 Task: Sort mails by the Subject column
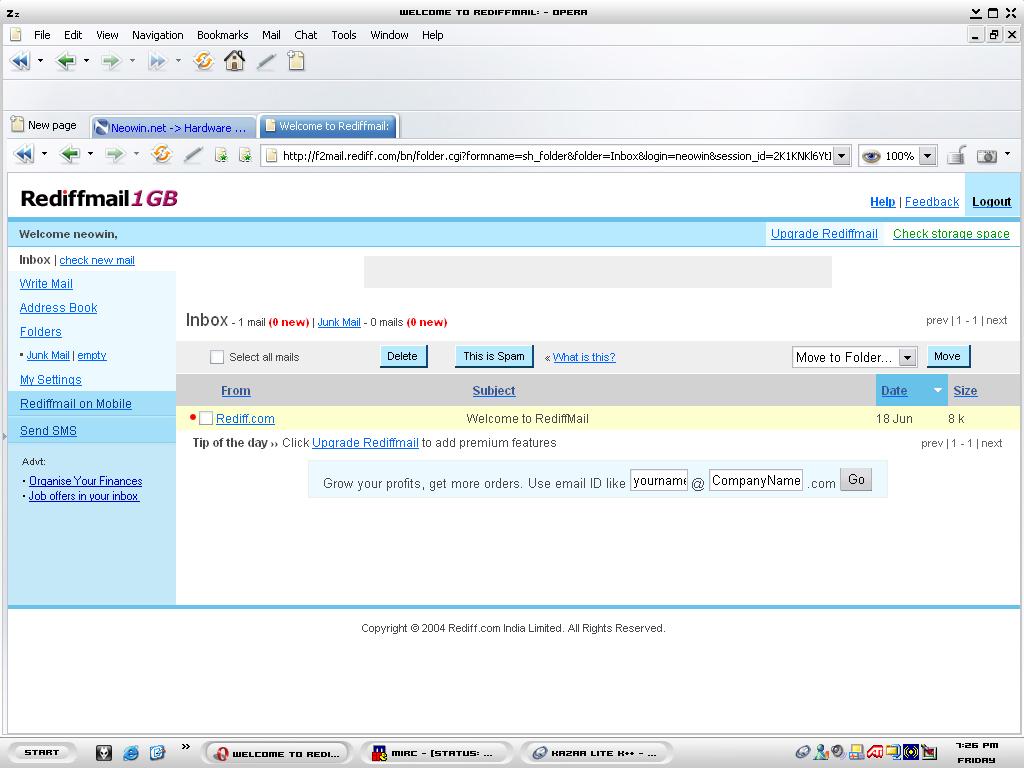tap(494, 391)
